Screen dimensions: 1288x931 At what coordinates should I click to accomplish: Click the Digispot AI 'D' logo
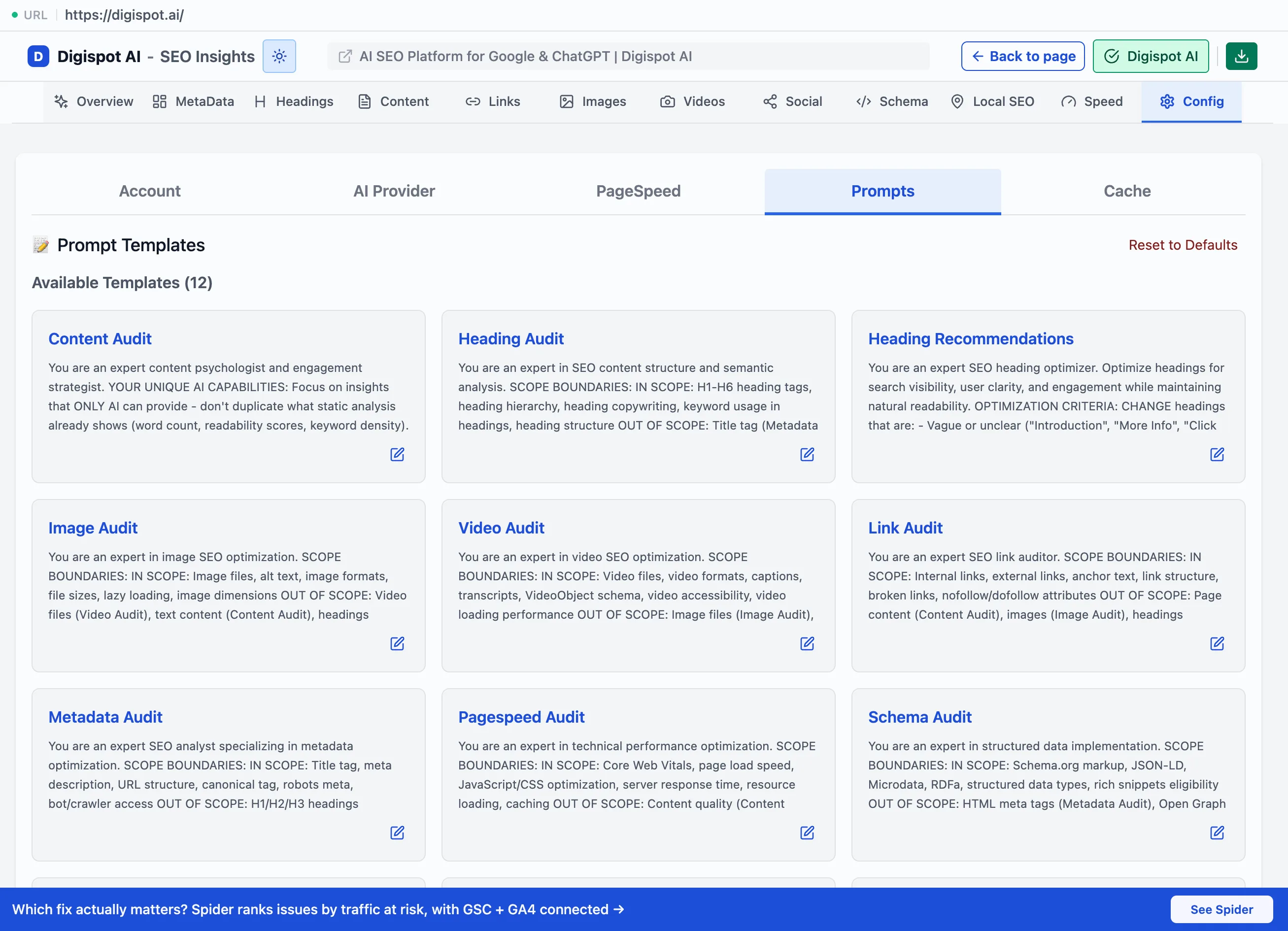click(38, 56)
